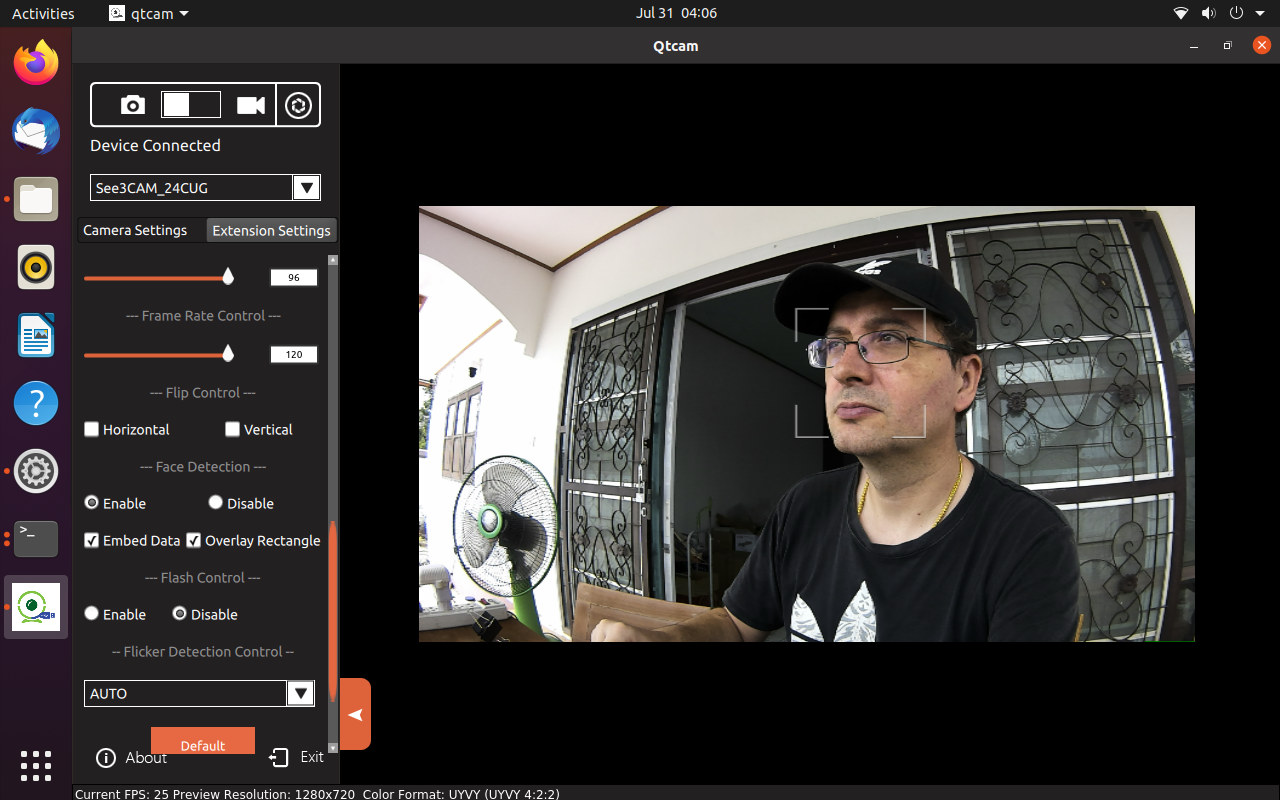Image resolution: width=1280 pixels, height=800 pixels.
Task: Click the Wi-Fi status icon
Action: pyautogui.click(x=1181, y=13)
